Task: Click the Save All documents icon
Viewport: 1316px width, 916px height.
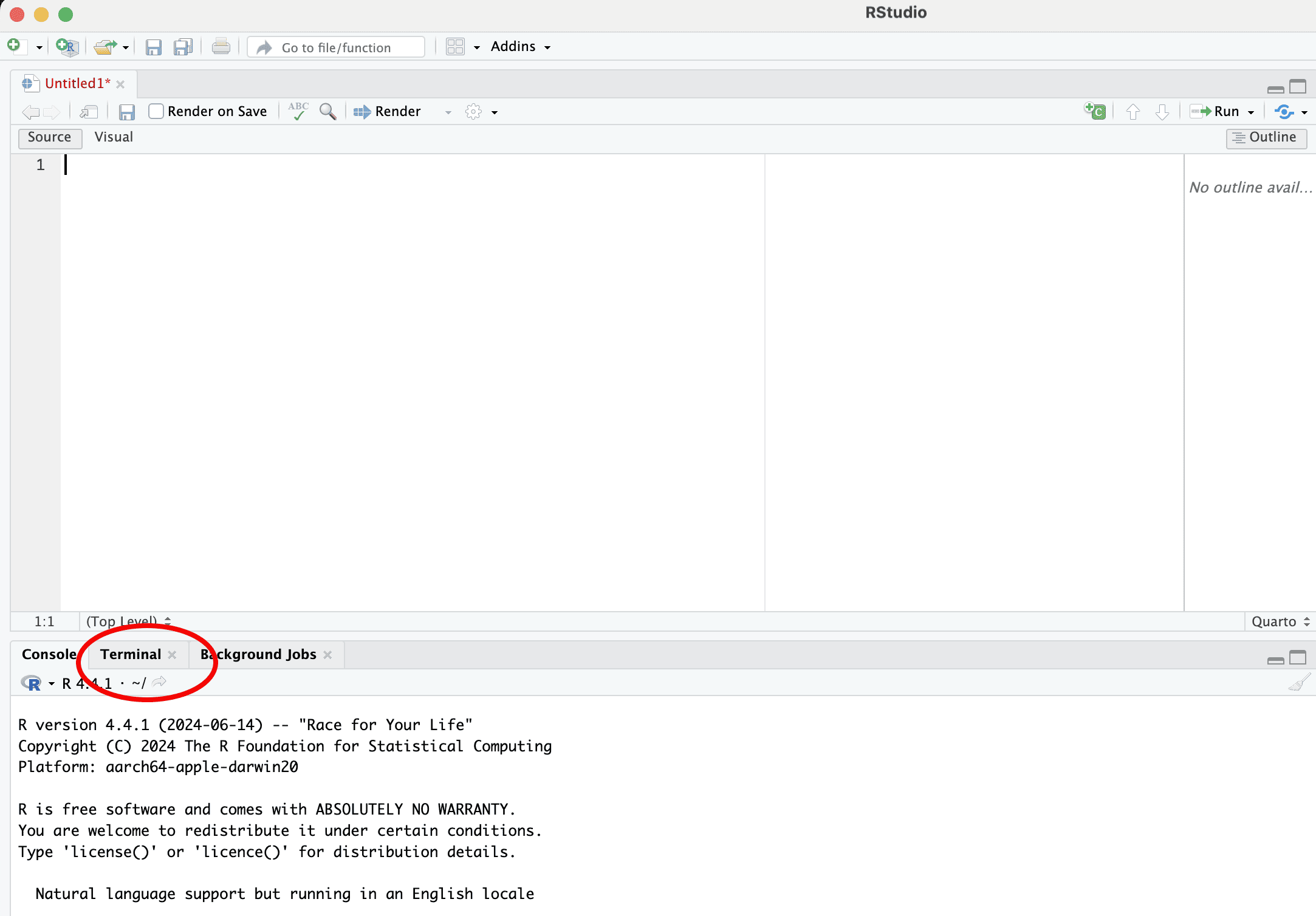Action: (183, 47)
